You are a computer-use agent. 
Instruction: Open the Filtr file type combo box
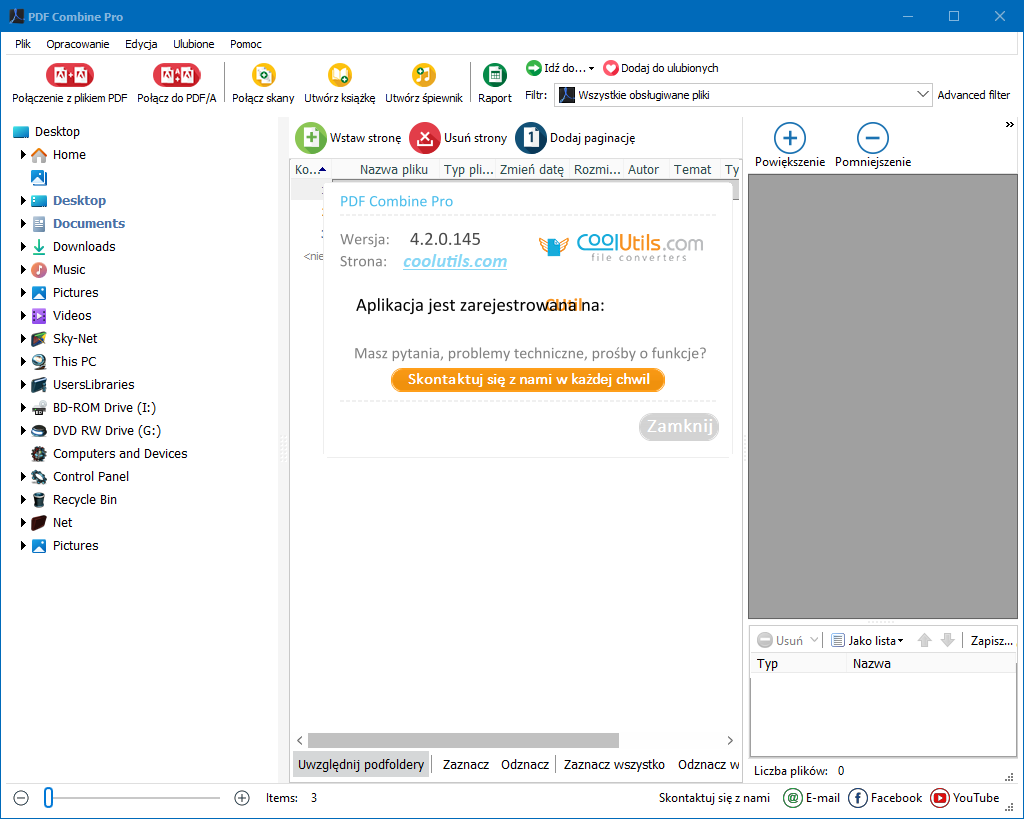click(743, 95)
